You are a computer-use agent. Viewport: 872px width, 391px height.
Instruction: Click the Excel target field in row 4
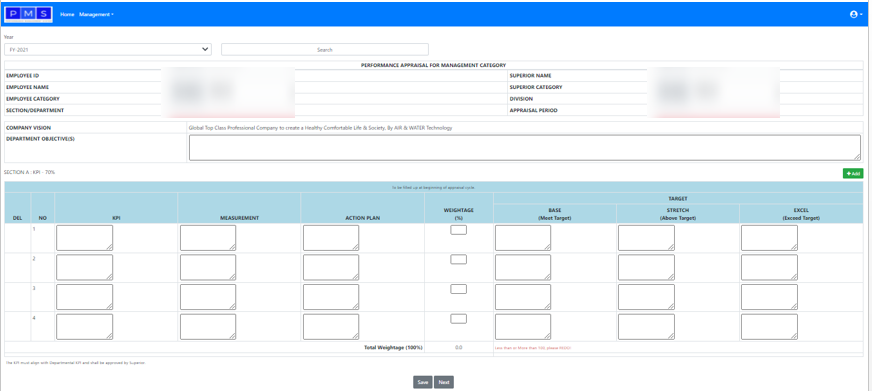[769, 326]
